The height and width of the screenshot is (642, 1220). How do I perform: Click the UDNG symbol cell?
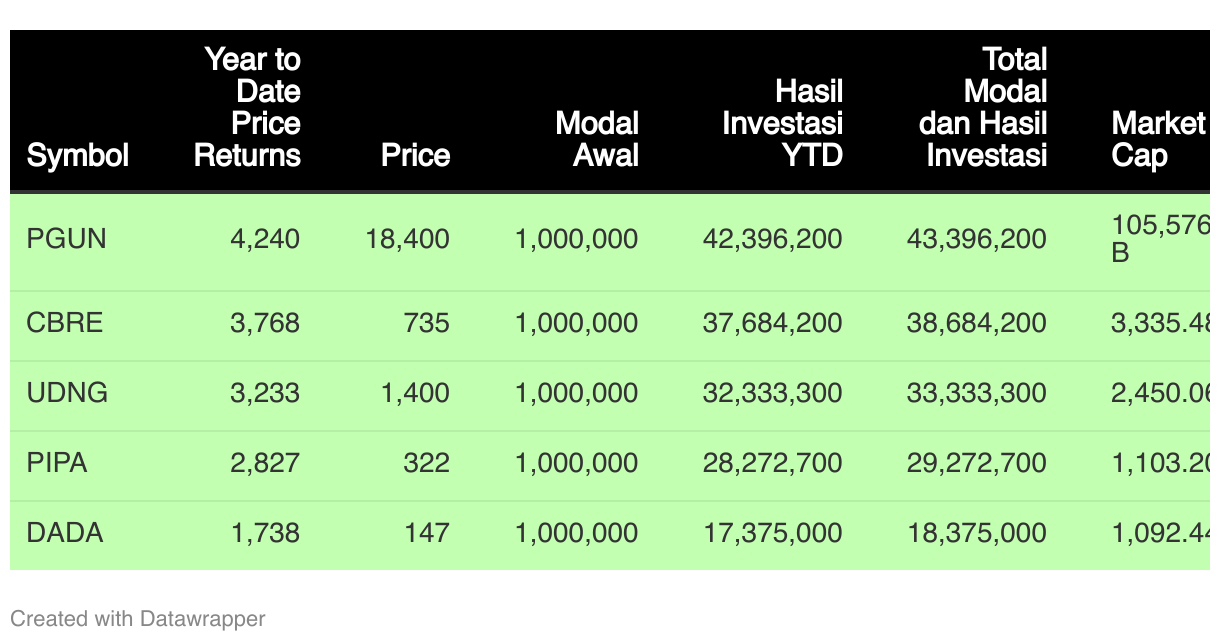pyautogui.click(x=67, y=393)
